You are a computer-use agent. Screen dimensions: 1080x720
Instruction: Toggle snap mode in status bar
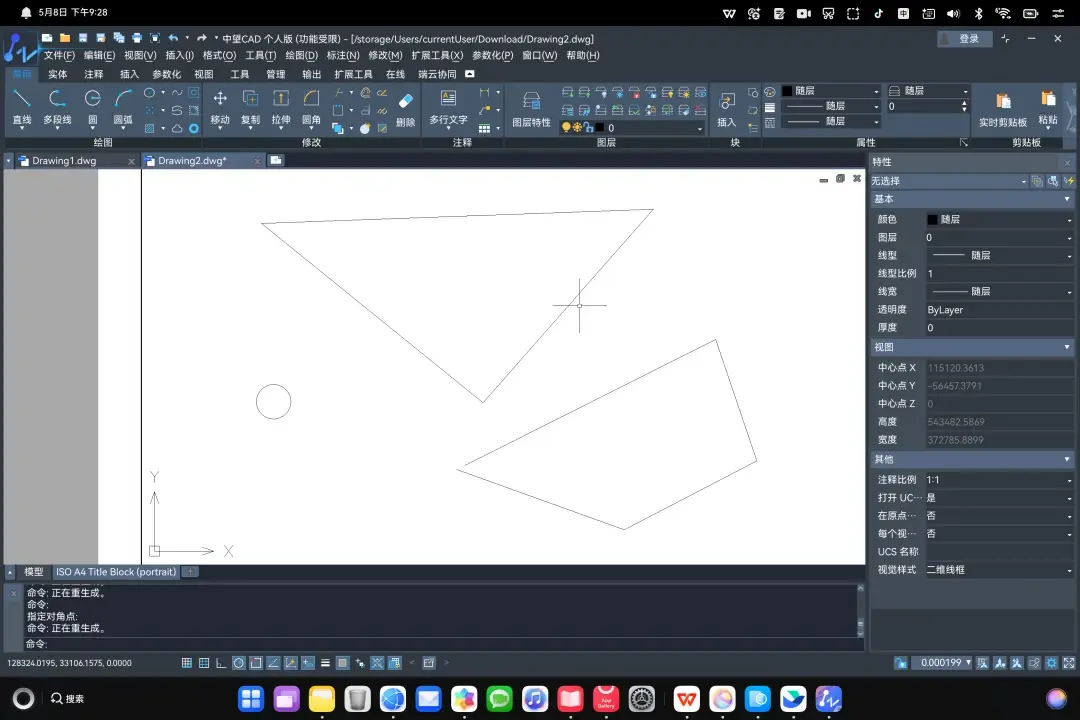187,663
